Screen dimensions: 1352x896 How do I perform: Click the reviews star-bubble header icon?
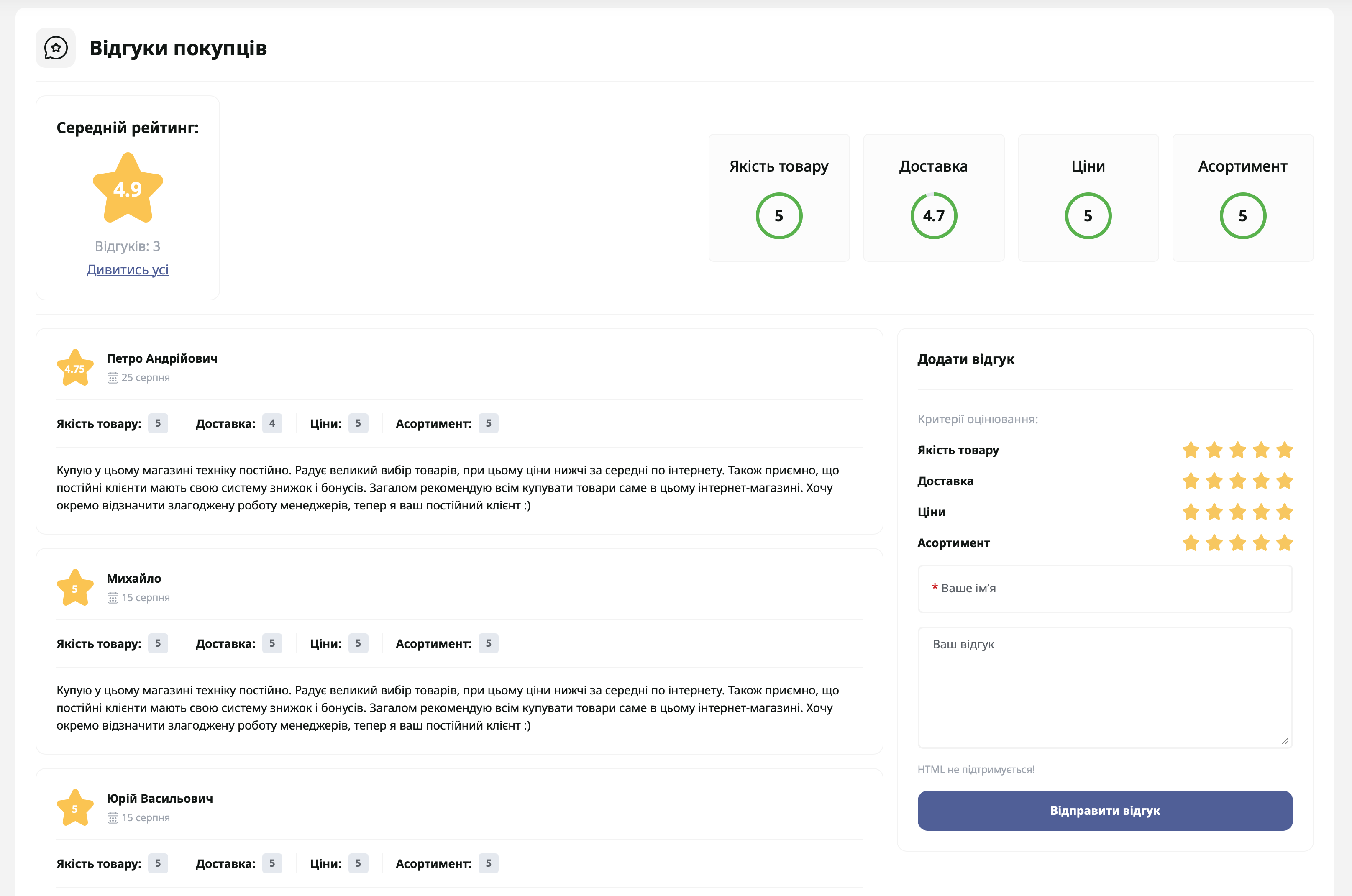click(x=56, y=48)
